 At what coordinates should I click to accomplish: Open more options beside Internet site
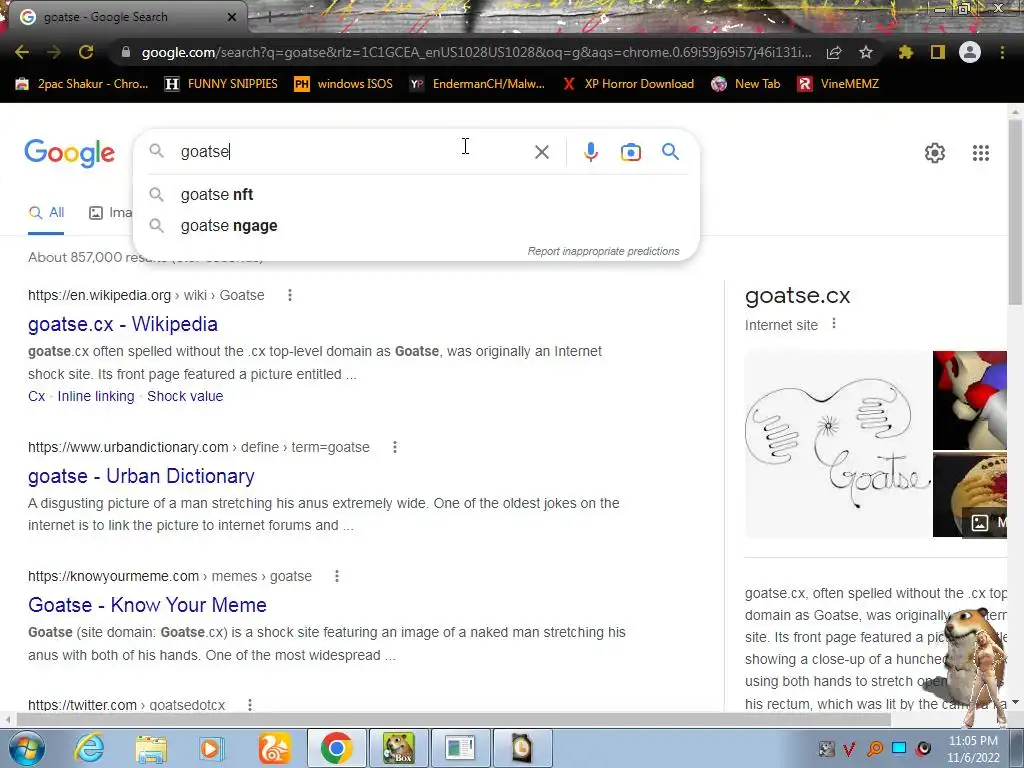click(x=834, y=324)
